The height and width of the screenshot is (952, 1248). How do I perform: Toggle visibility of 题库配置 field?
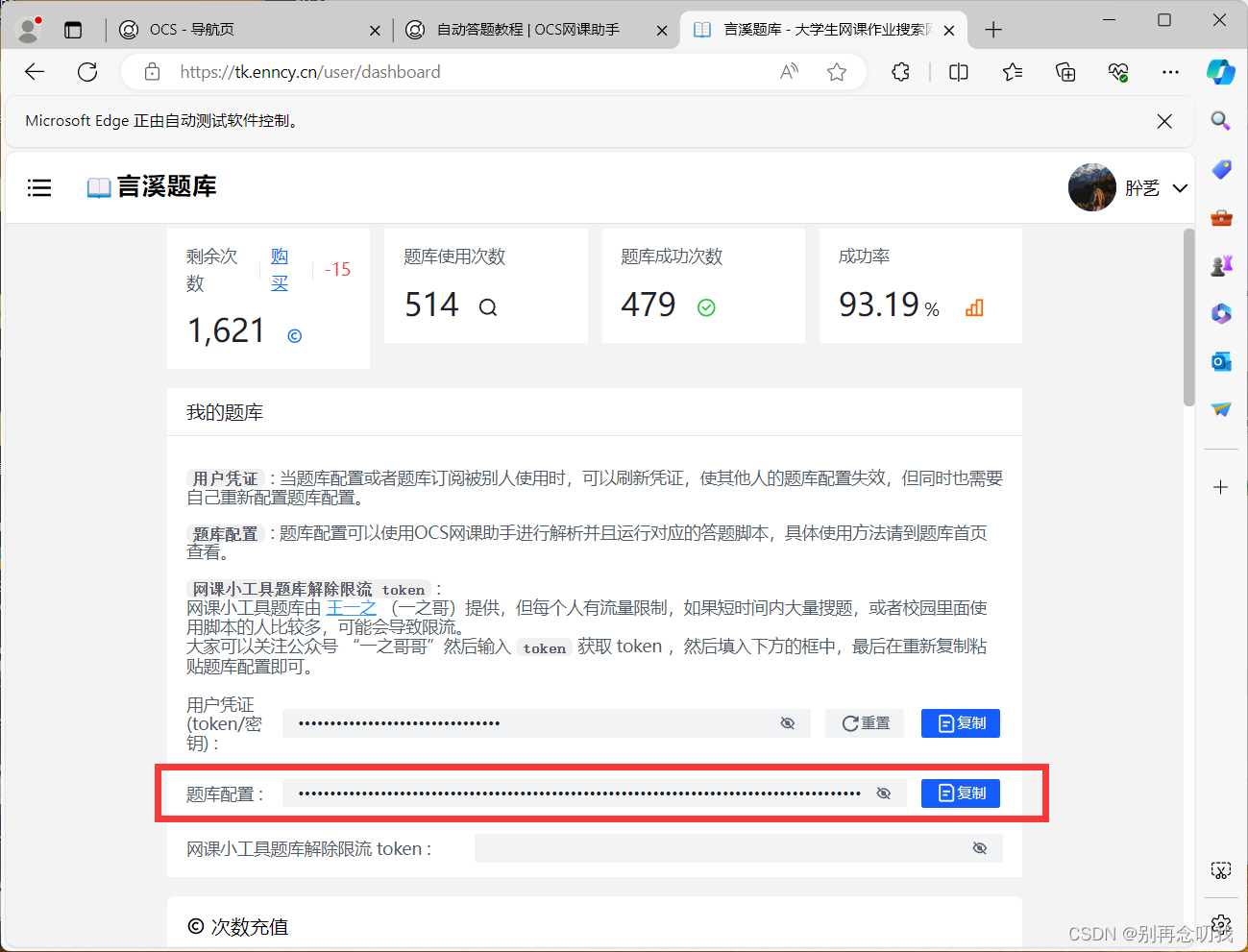pos(884,793)
